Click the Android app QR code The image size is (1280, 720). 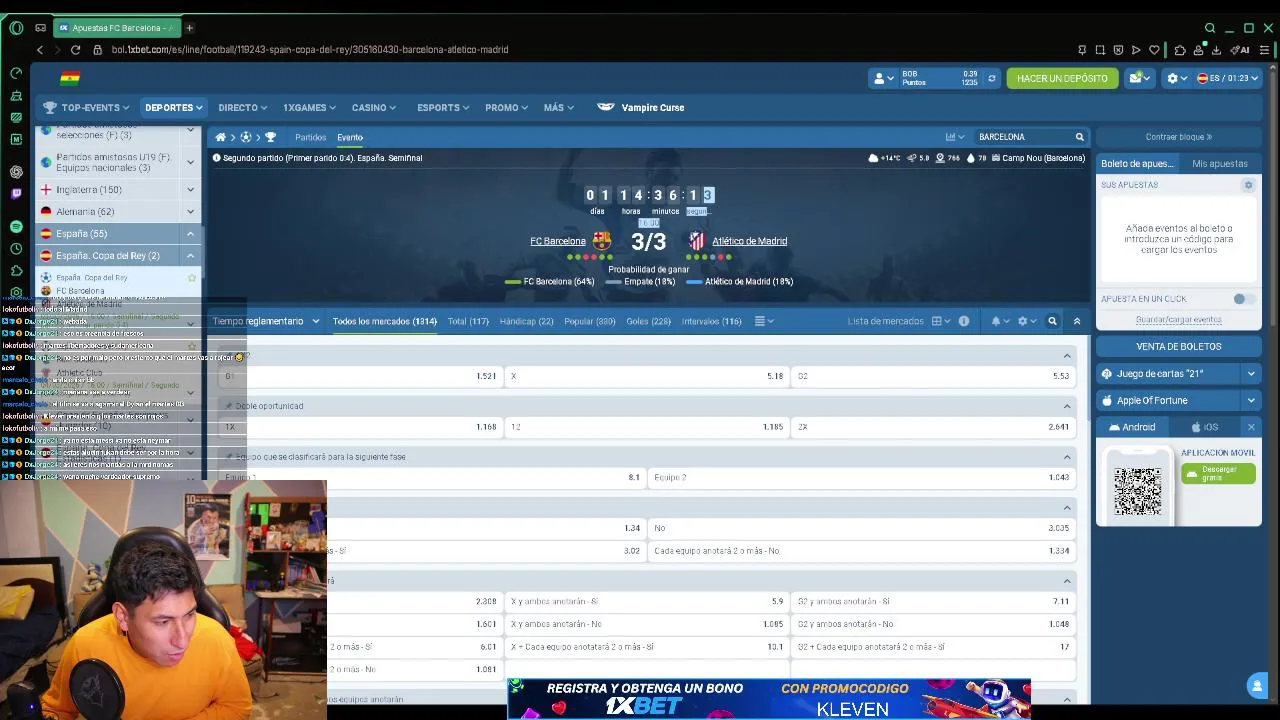(x=1138, y=490)
